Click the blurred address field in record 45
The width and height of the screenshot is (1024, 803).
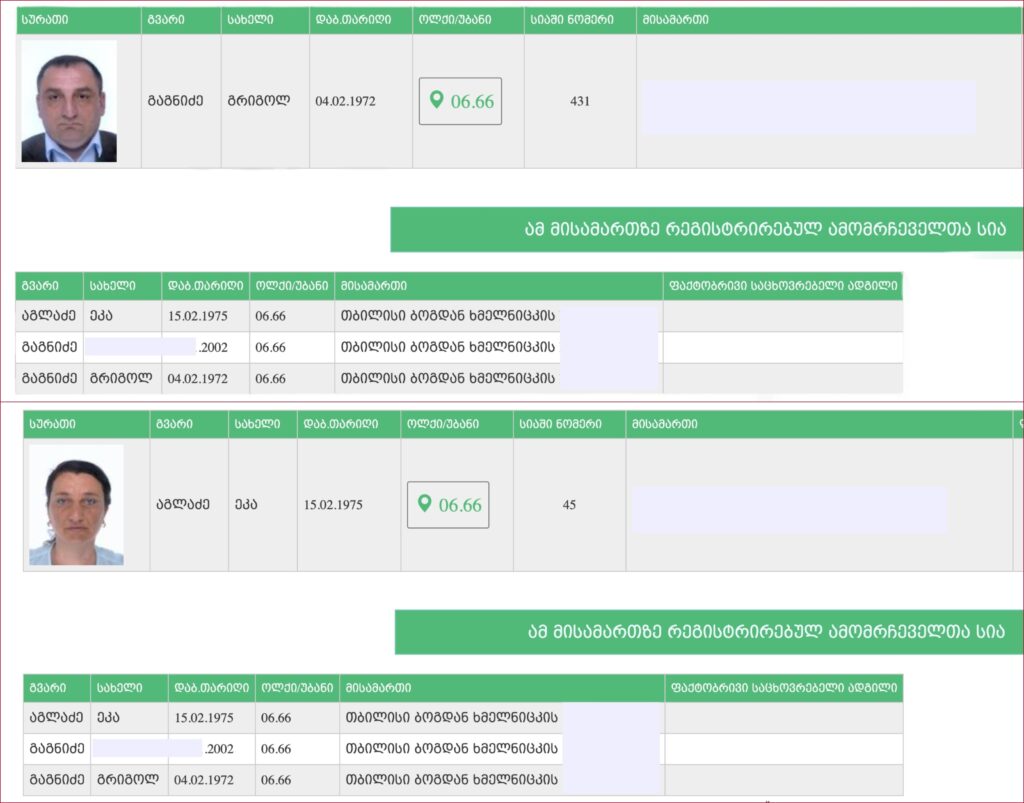[x=789, y=510]
